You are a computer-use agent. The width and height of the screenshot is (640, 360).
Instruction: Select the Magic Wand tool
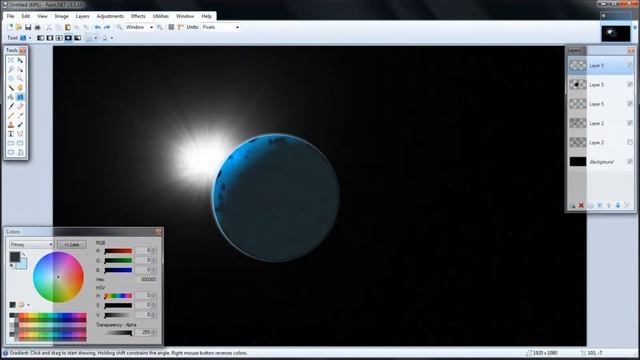(11, 88)
